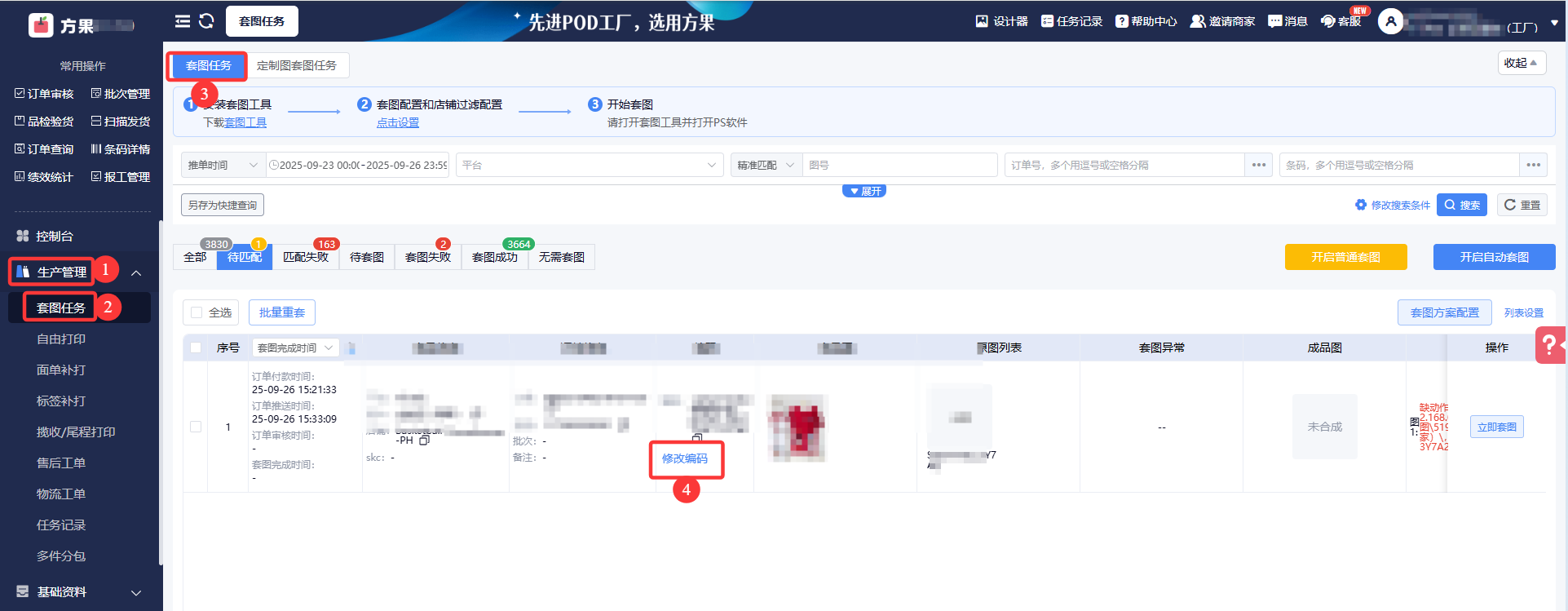Click the more options dots beside 订单号 field
1568x611 pixels.
(x=1259, y=165)
